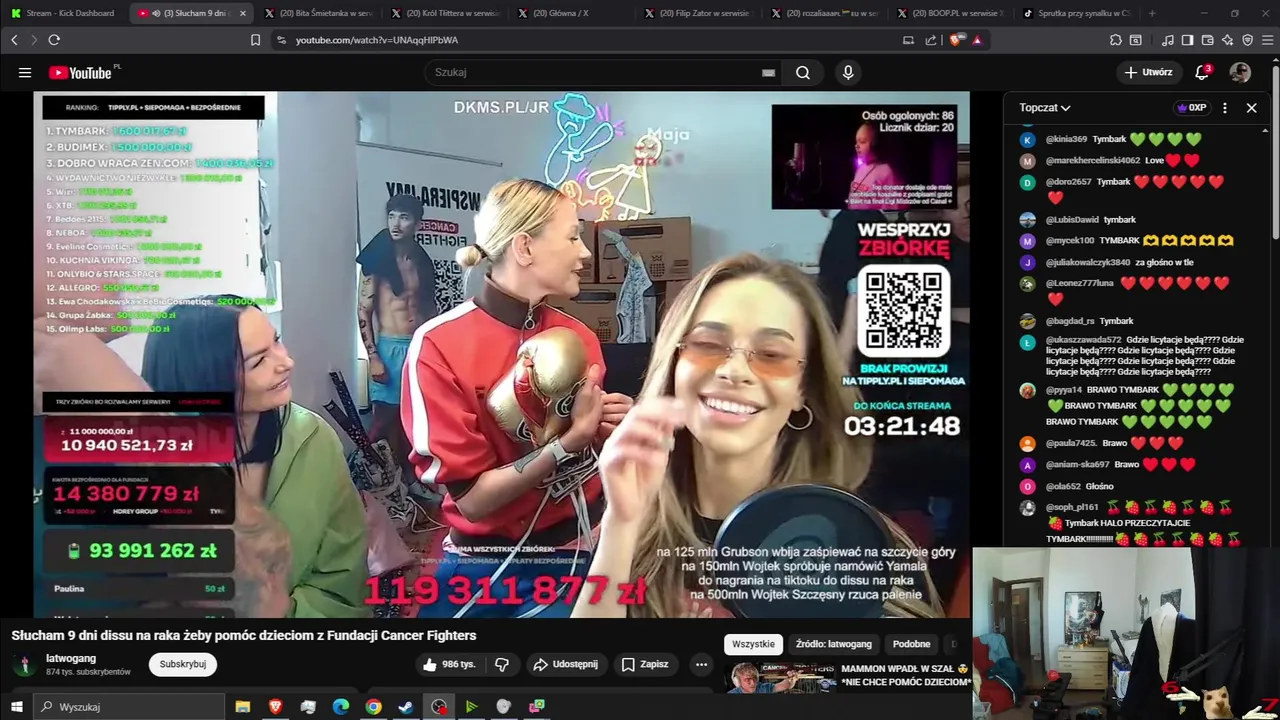Share this page via the address bar share icon
The width and height of the screenshot is (1280, 720).
tap(931, 40)
